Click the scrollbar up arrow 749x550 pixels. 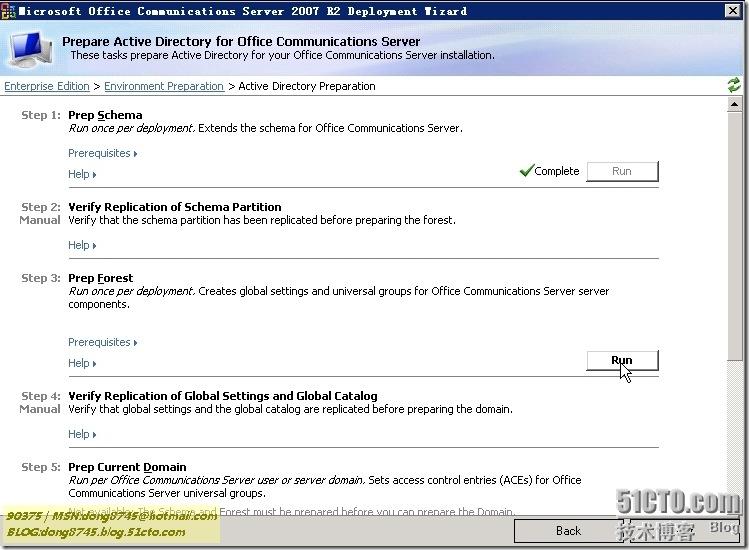click(x=735, y=104)
